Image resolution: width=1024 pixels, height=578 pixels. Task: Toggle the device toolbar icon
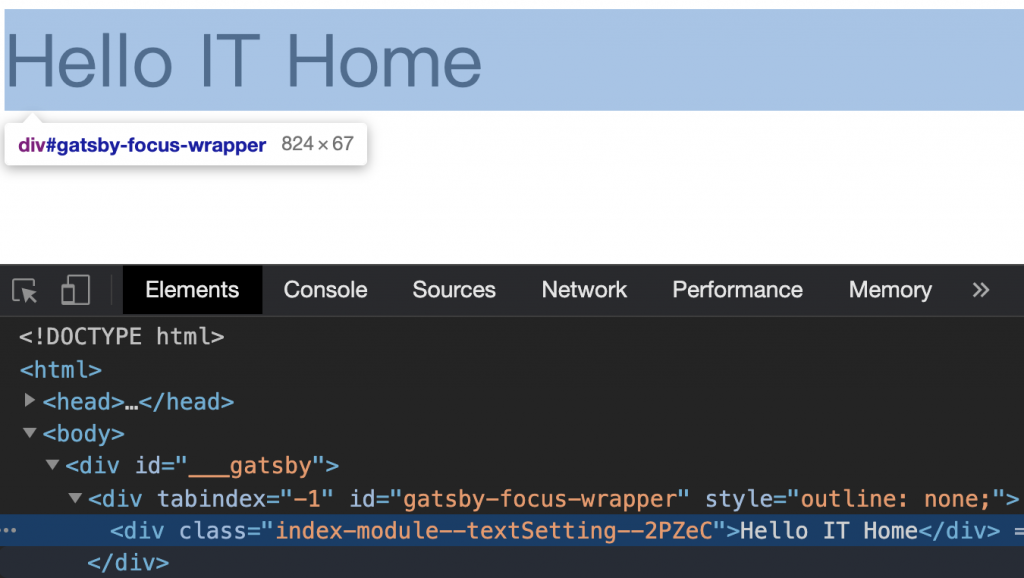pyautogui.click(x=75, y=290)
